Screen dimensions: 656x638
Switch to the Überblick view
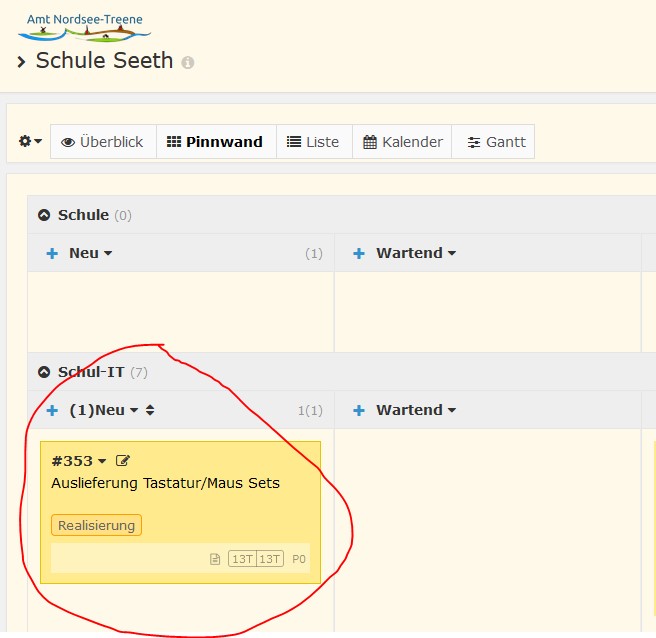coord(103,142)
